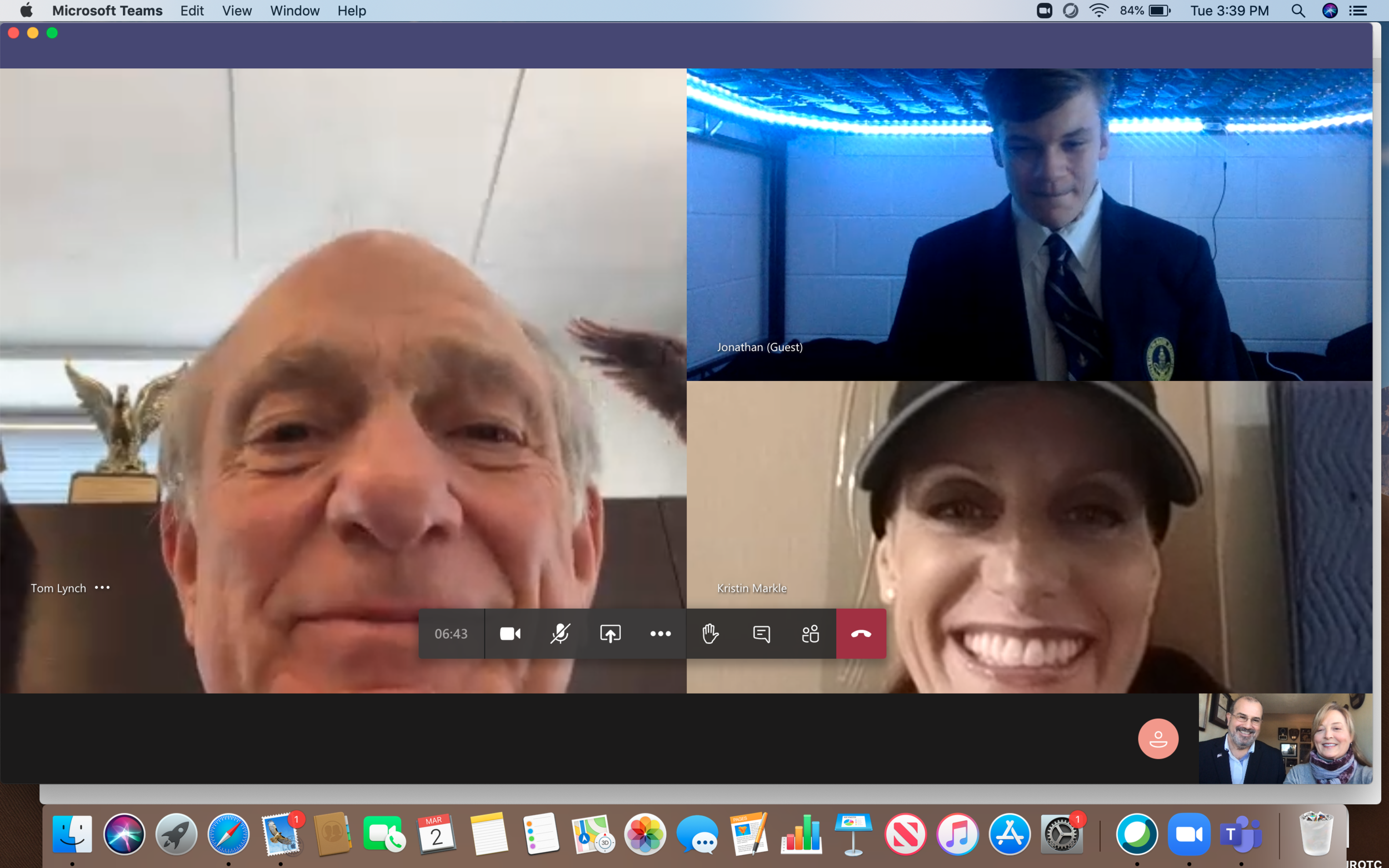Open Spotlight search in menu bar
Image resolution: width=1389 pixels, height=868 pixels.
[1298, 11]
